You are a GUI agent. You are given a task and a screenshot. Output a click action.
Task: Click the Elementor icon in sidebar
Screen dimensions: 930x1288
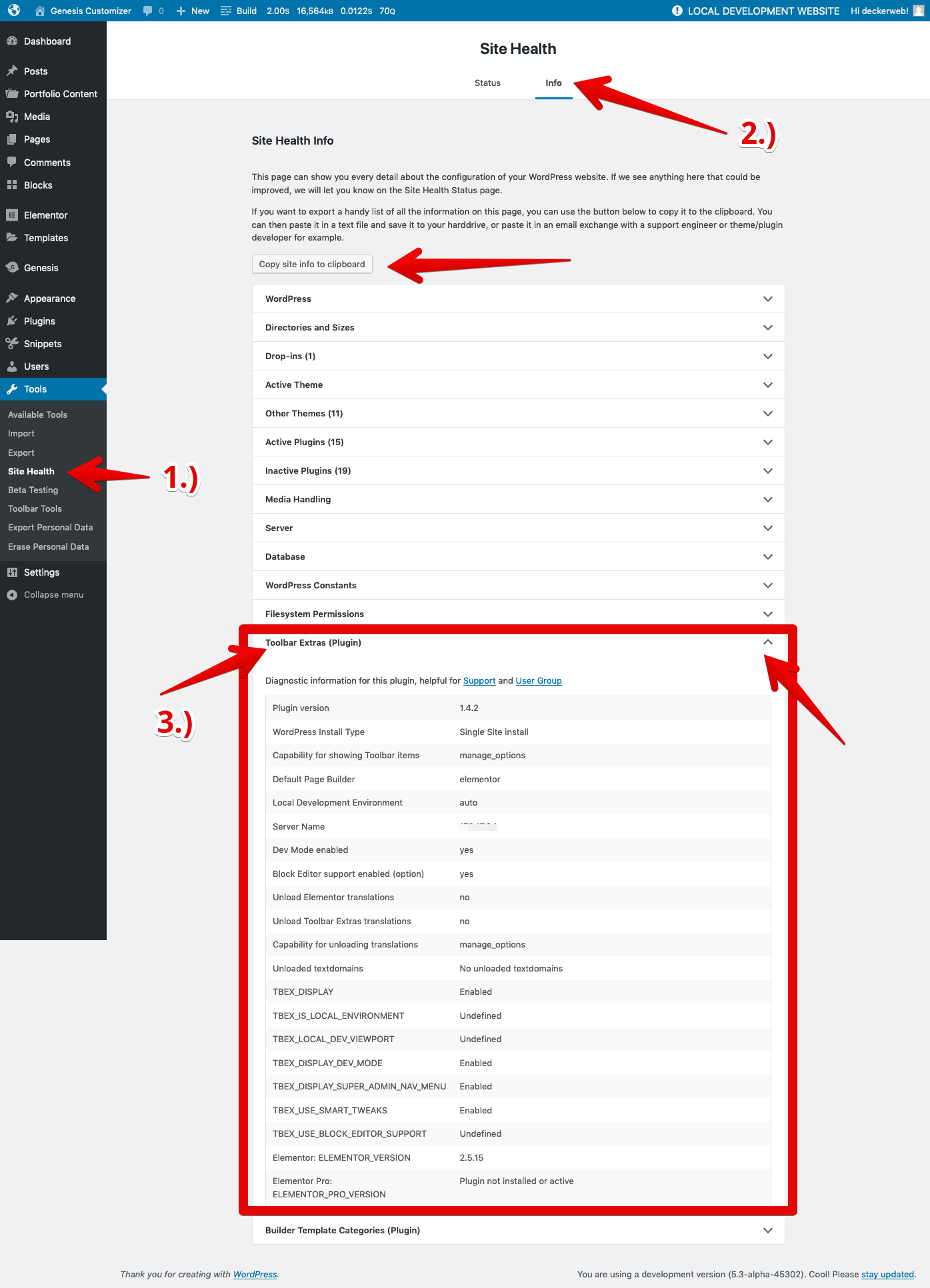coord(12,215)
